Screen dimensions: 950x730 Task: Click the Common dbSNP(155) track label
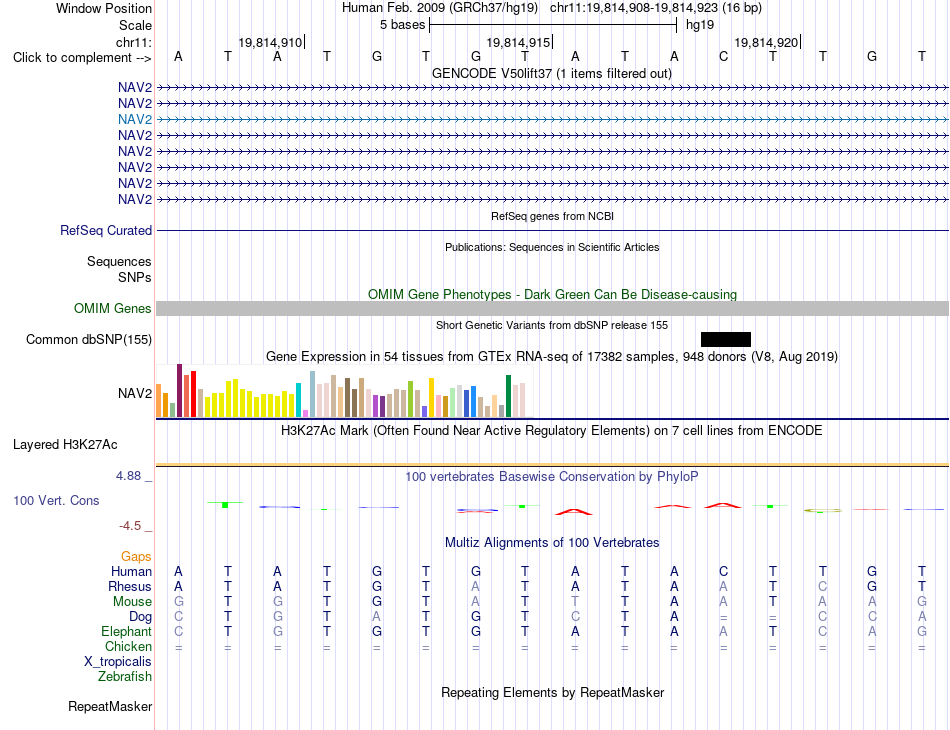pyautogui.click(x=89, y=339)
